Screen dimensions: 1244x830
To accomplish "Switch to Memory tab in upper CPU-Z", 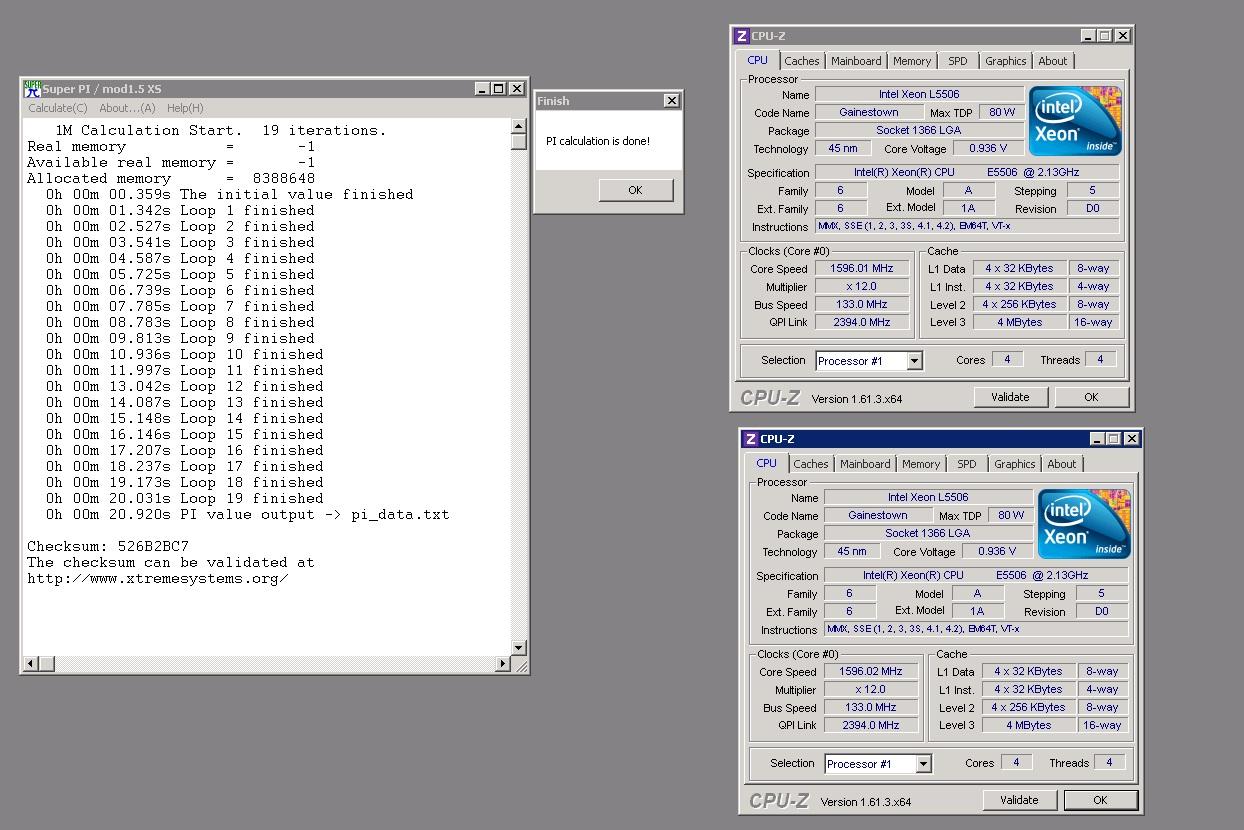I will tap(912, 61).
